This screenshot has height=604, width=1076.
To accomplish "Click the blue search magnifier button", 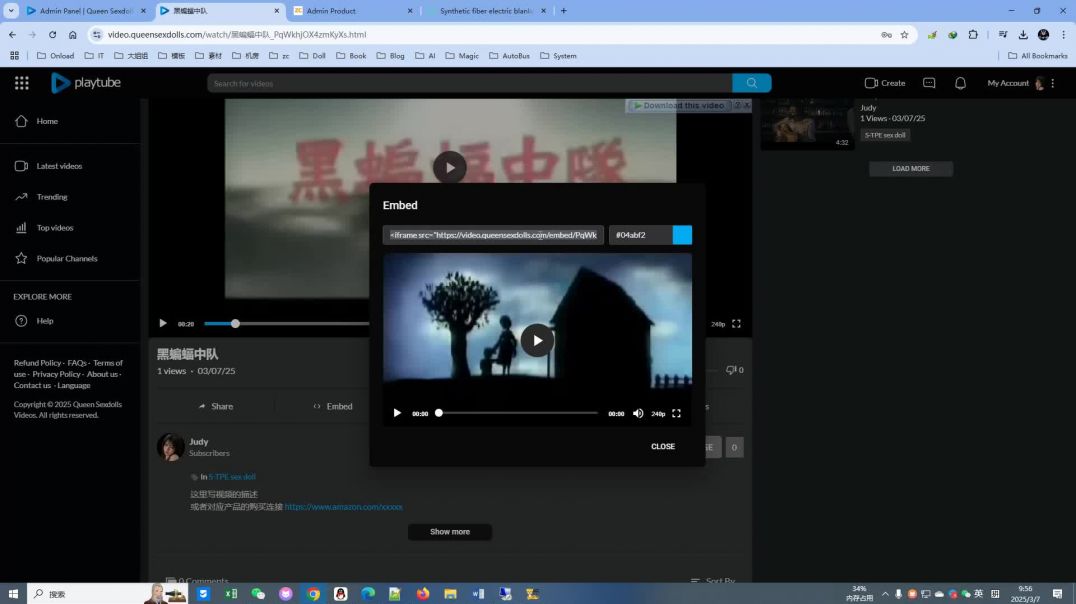I will pyautogui.click(x=751, y=83).
